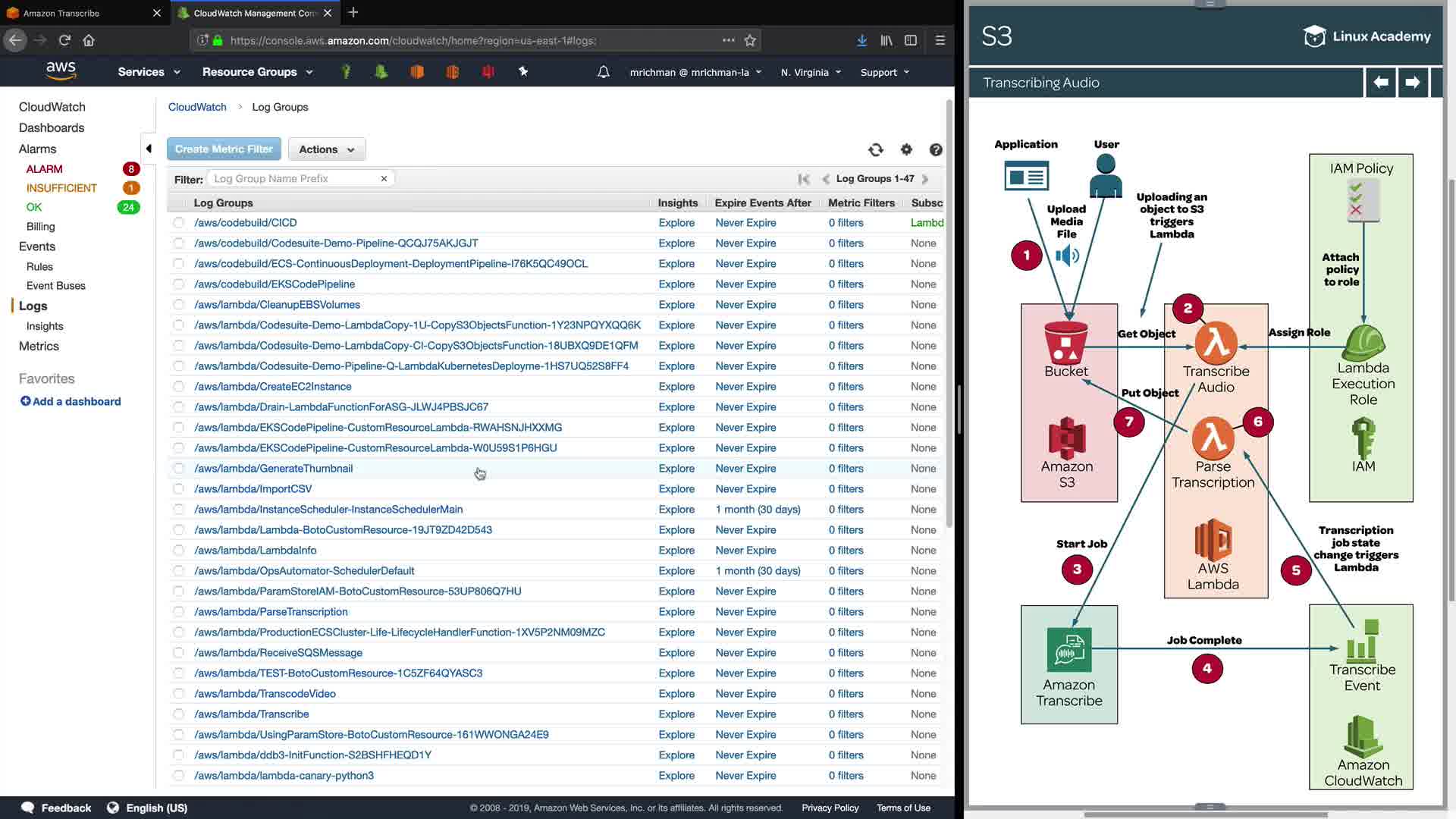Click the pin shortcut icon in AWS navbar
Viewport: 1456px width, 819px height.
coord(523,71)
